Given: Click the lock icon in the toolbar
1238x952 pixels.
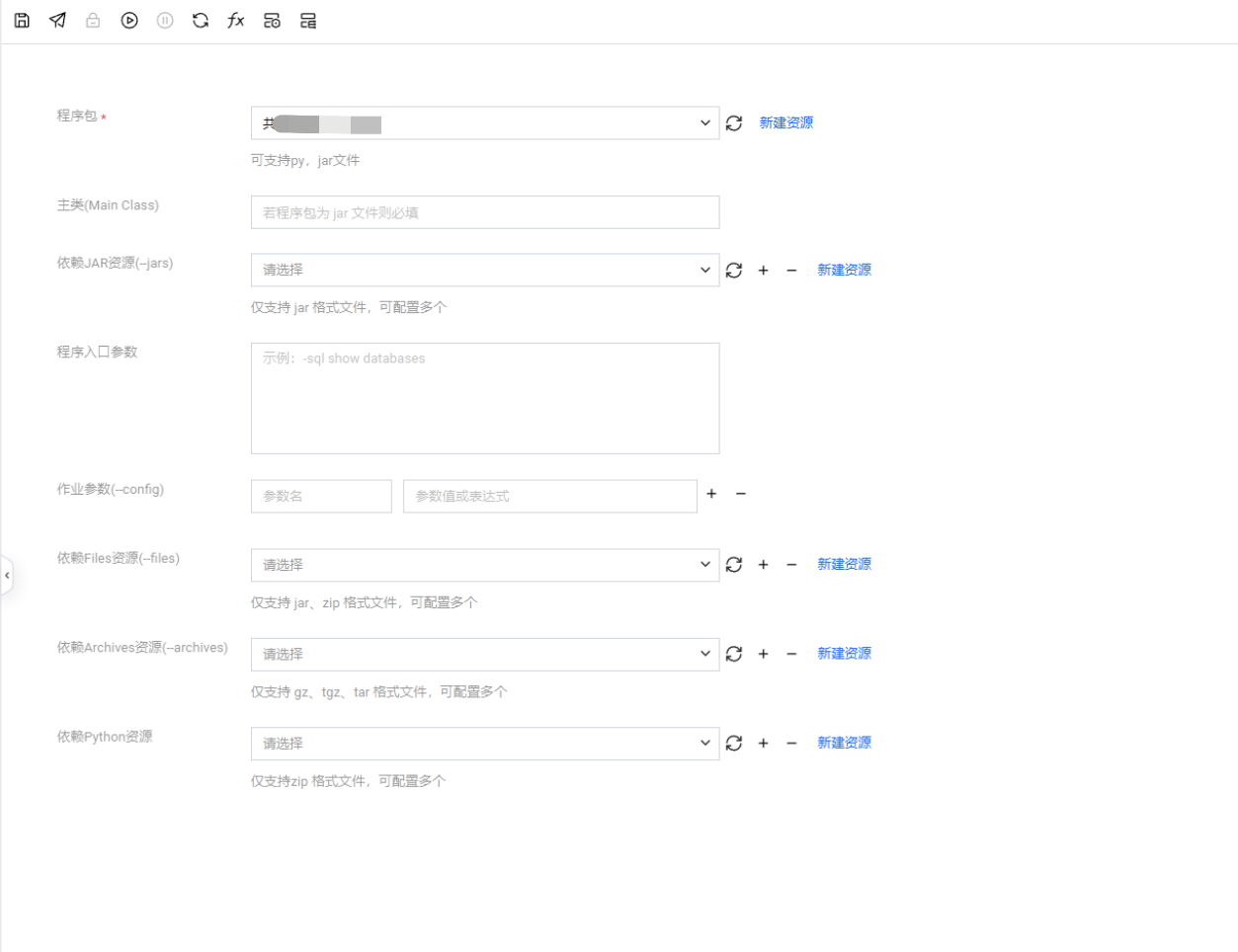Looking at the screenshot, I should coord(93,20).
